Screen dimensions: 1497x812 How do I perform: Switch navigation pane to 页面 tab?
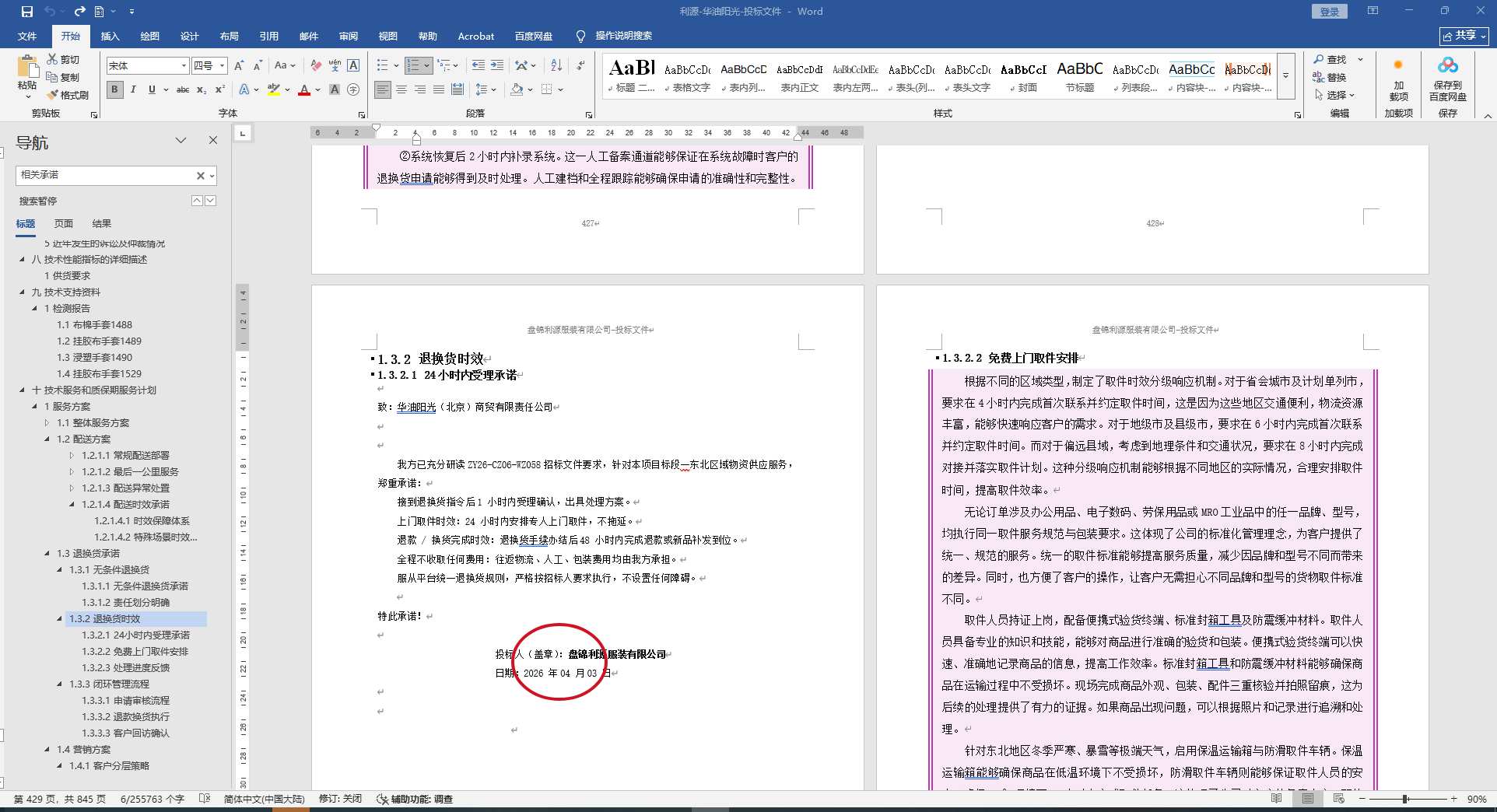coord(64,223)
